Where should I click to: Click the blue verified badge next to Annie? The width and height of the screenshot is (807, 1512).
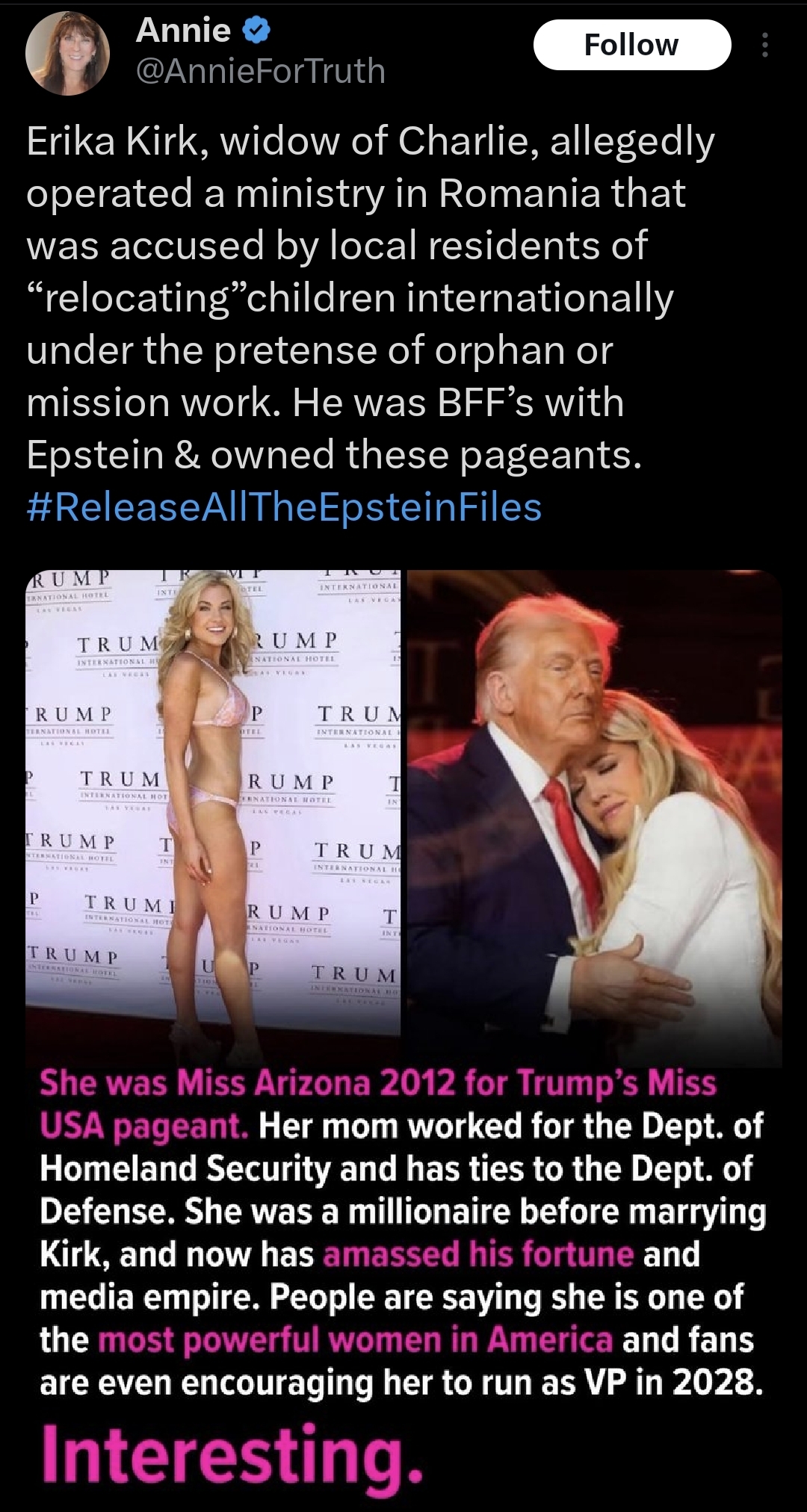[256, 31]
